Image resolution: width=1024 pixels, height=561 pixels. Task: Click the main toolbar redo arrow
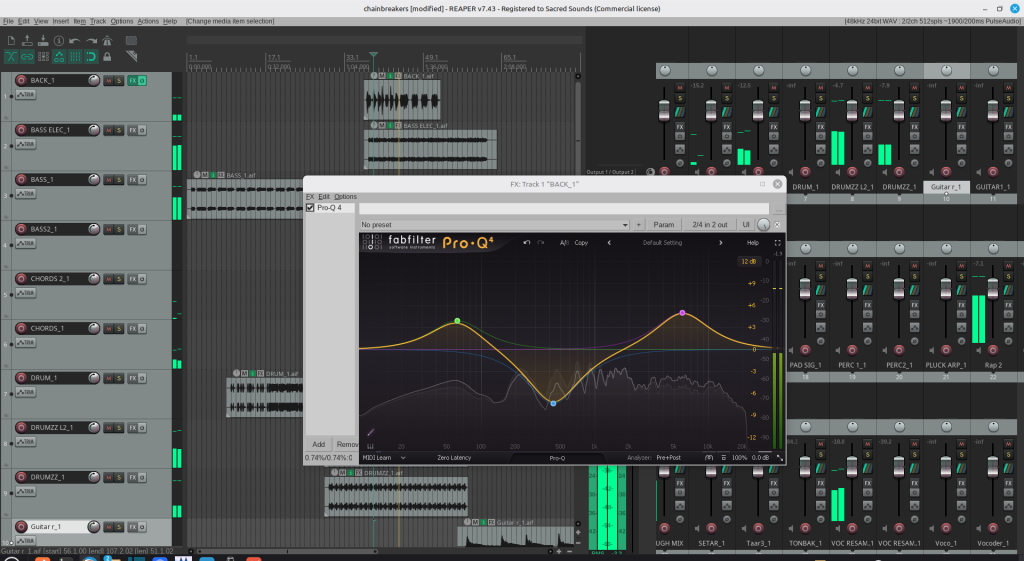coord(91,40)
